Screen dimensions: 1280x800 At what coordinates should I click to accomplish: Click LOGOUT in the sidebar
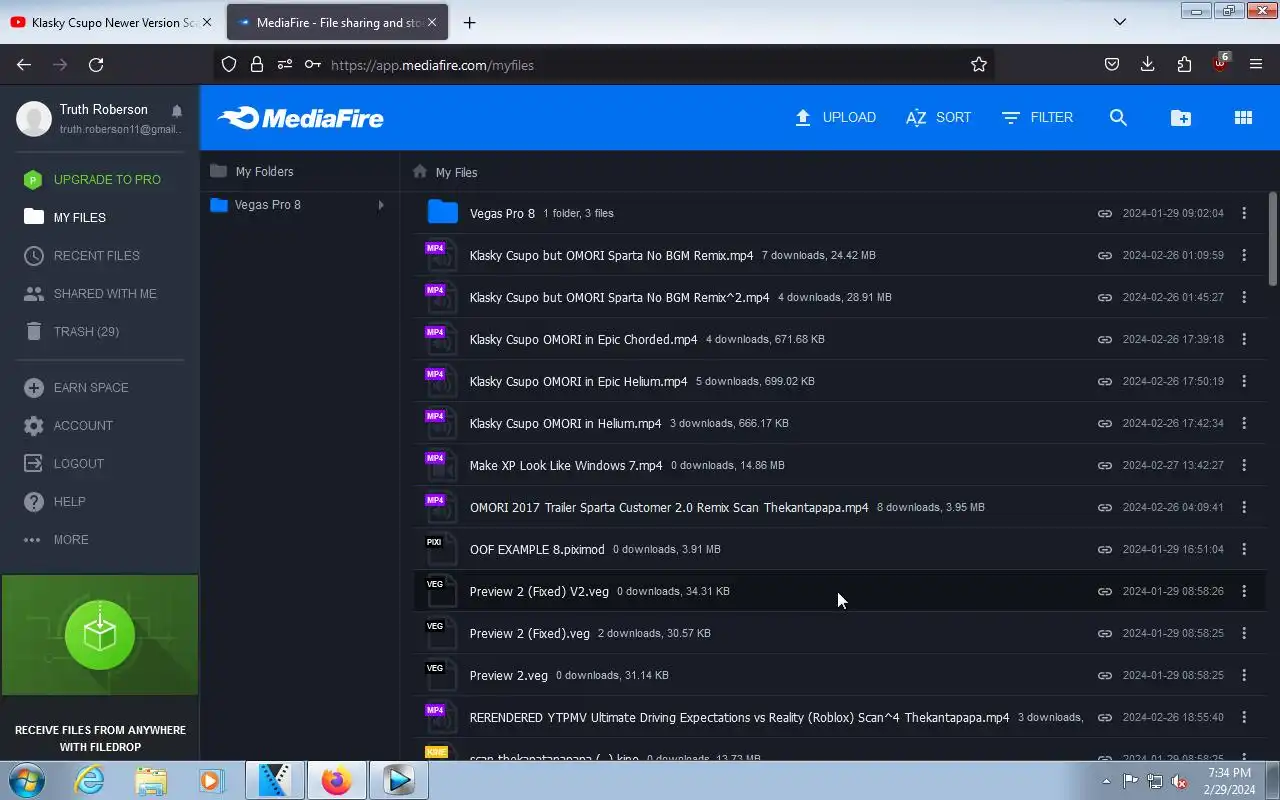point(64,463)
